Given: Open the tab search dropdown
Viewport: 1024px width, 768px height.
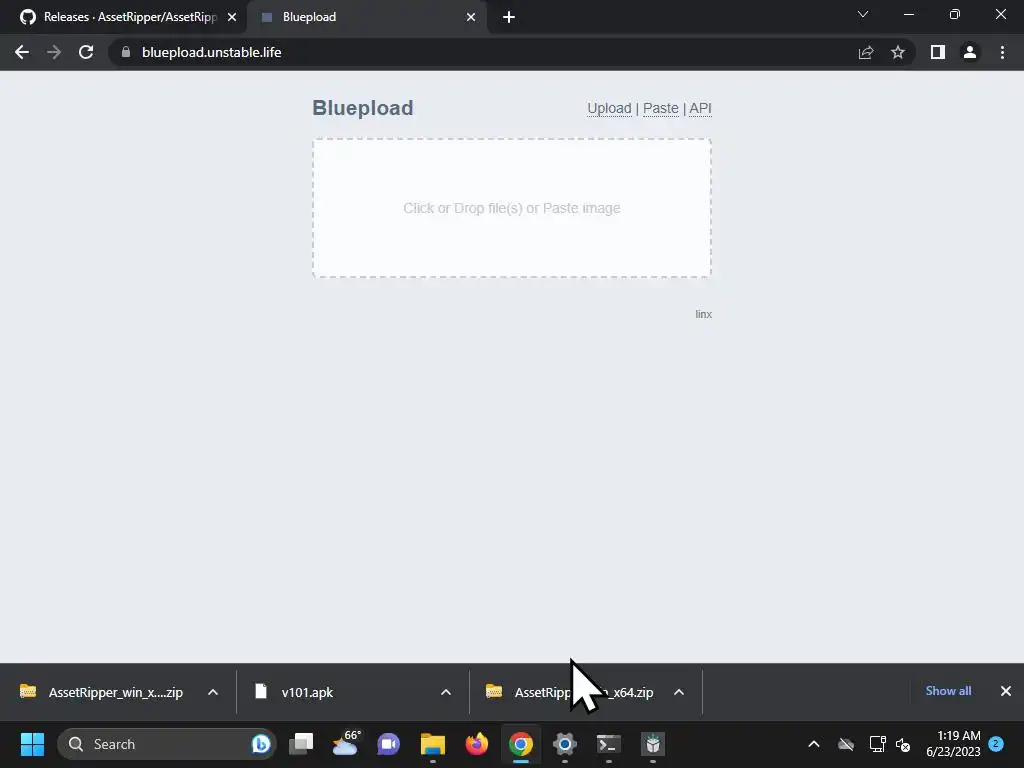Looking at the screenshot, I should [863, 14].
